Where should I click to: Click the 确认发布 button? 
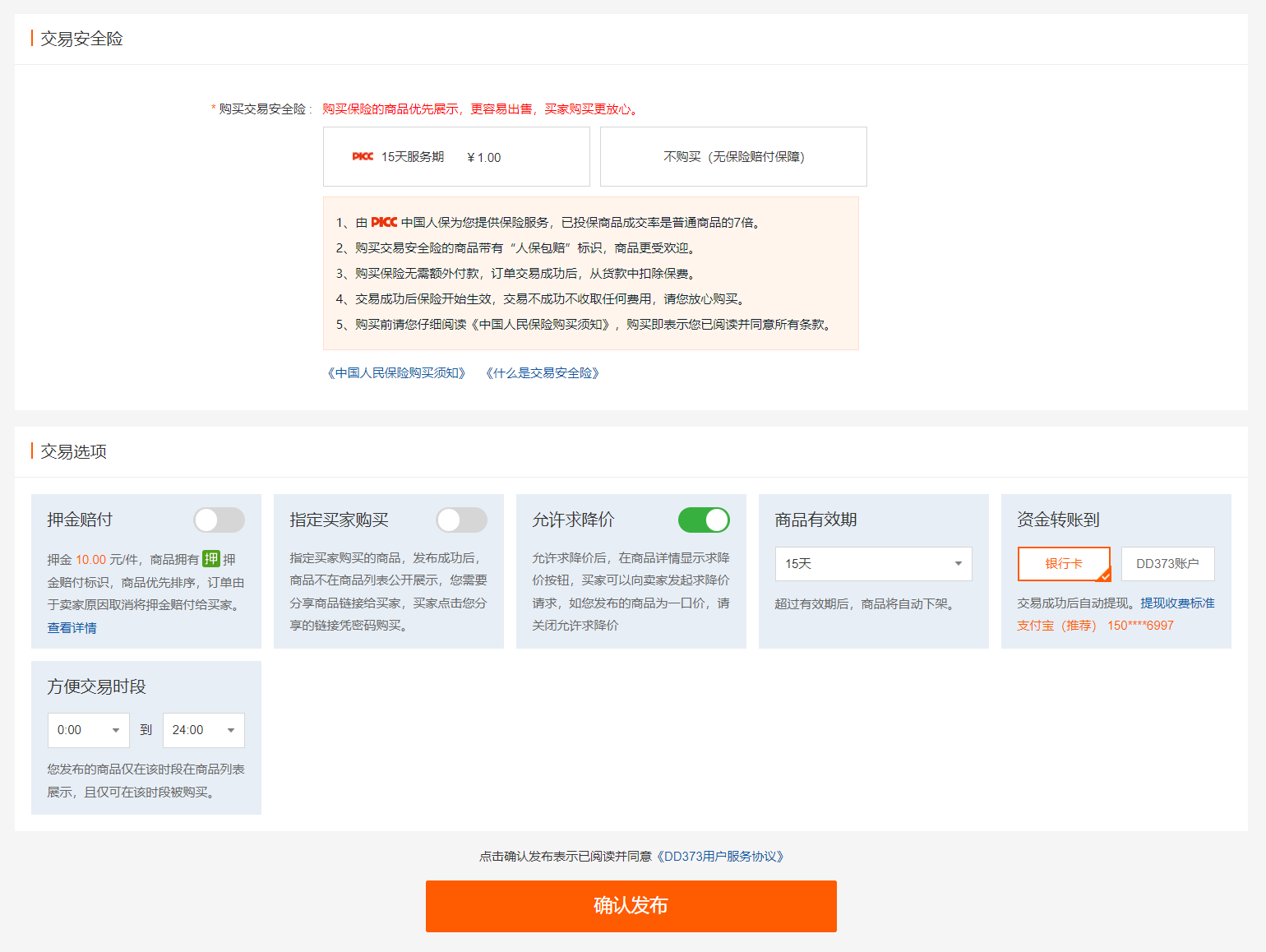631,906
